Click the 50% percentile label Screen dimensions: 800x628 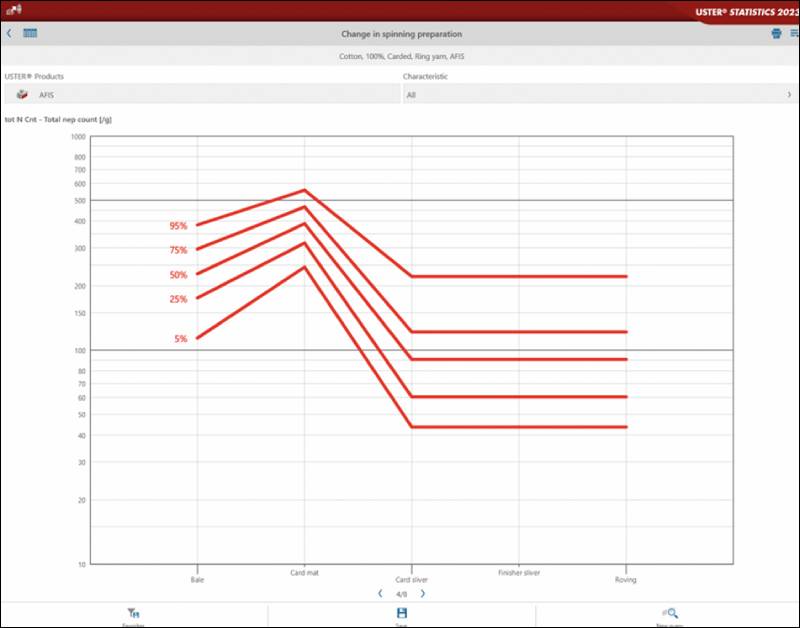coord(178,275)
